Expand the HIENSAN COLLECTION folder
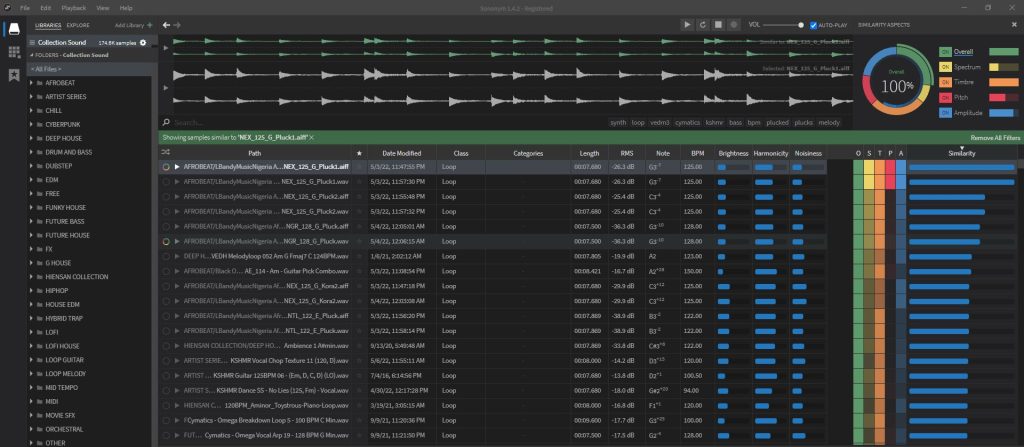 pos(31,277)
